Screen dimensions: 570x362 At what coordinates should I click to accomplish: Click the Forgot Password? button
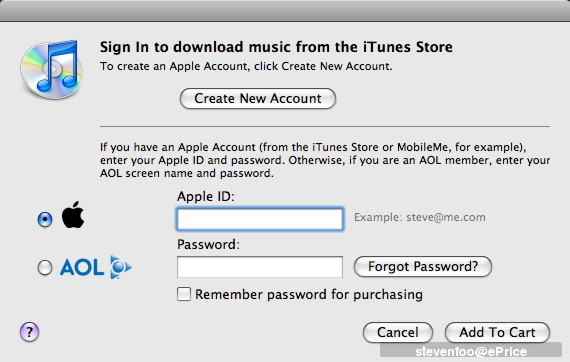pos(423,266)
